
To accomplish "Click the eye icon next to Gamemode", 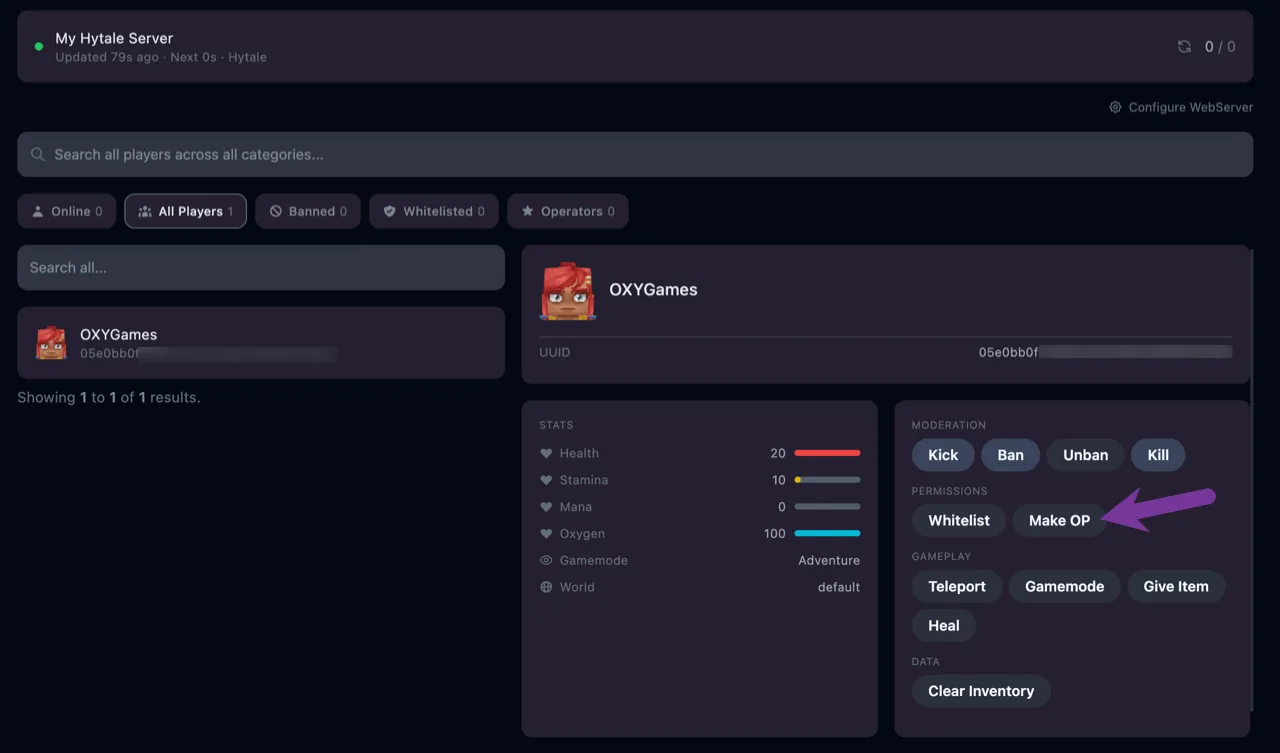I will tap(546, 561).
